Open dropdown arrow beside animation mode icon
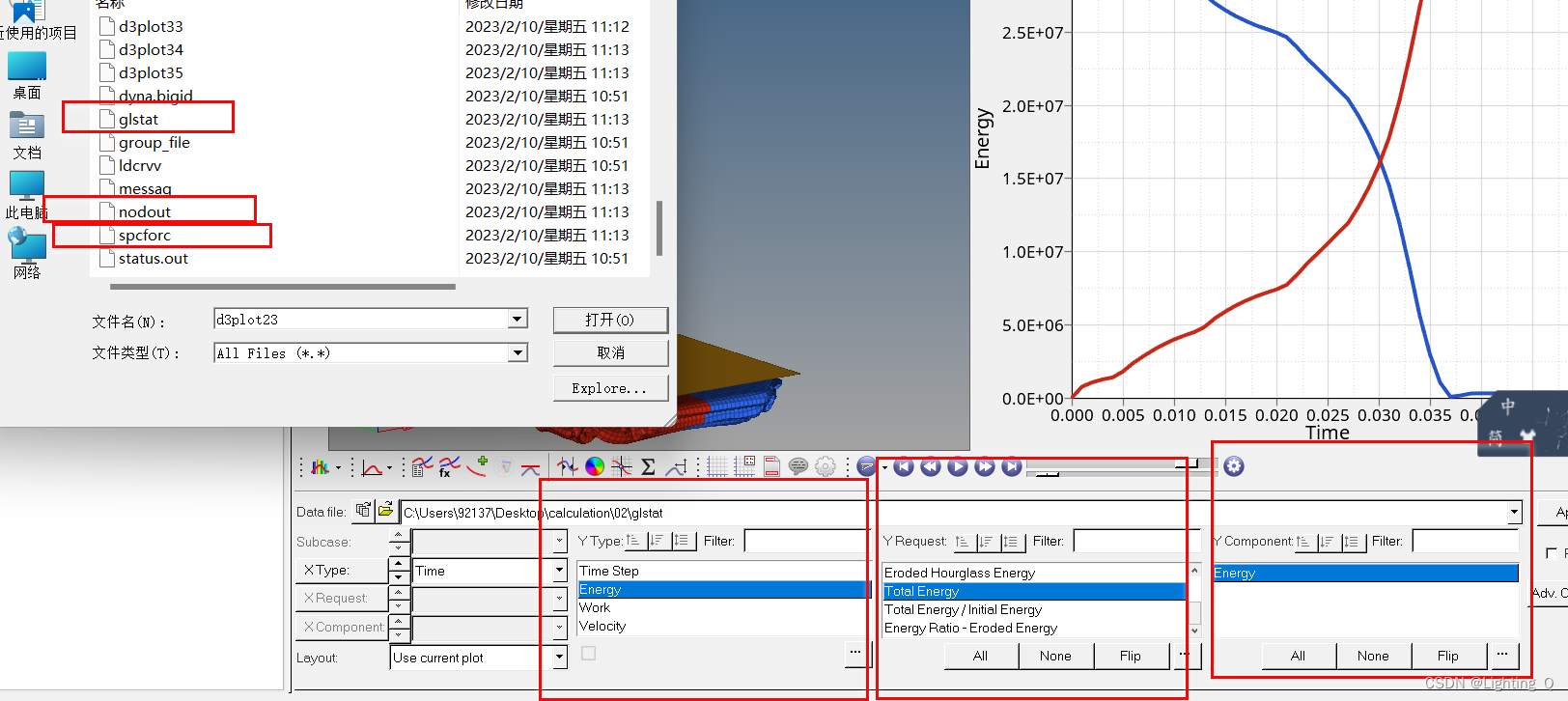 coord(883,468)
